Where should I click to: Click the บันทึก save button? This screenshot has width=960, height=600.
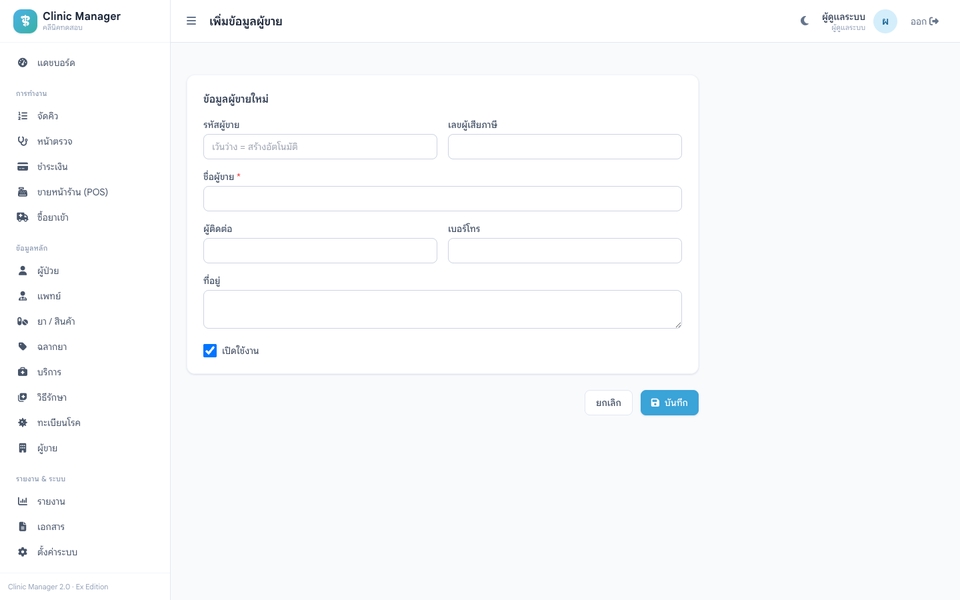coord(669,403)
